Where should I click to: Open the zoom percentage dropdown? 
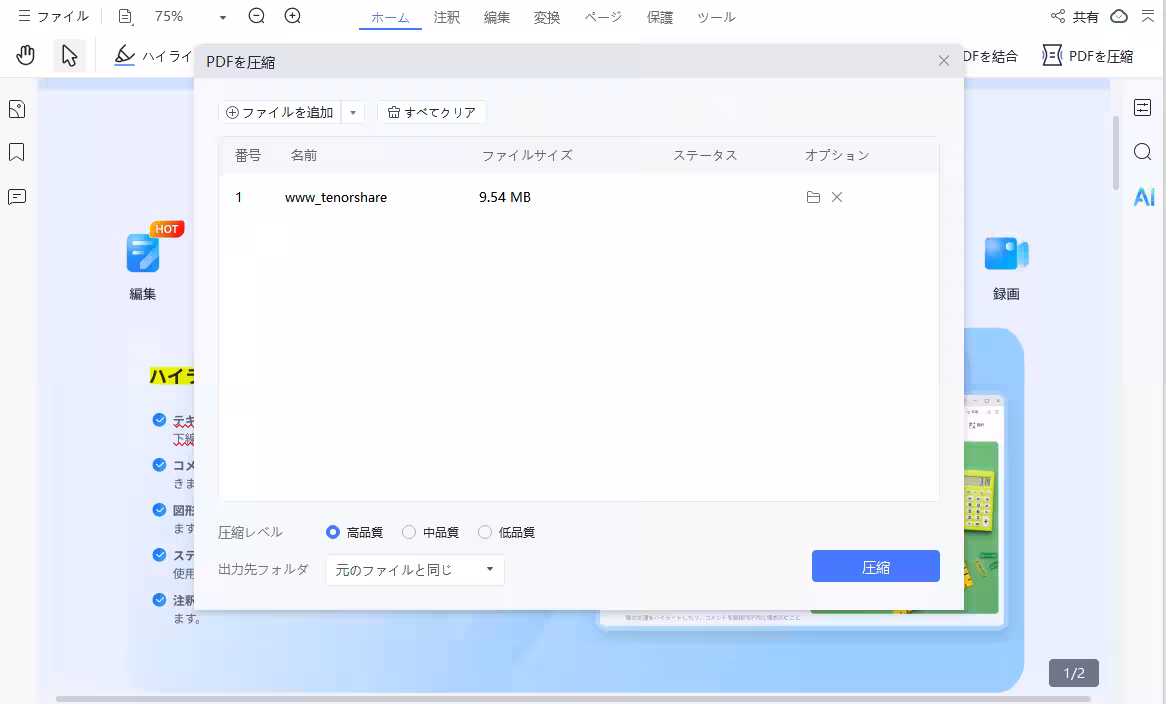tap(222, 16)
